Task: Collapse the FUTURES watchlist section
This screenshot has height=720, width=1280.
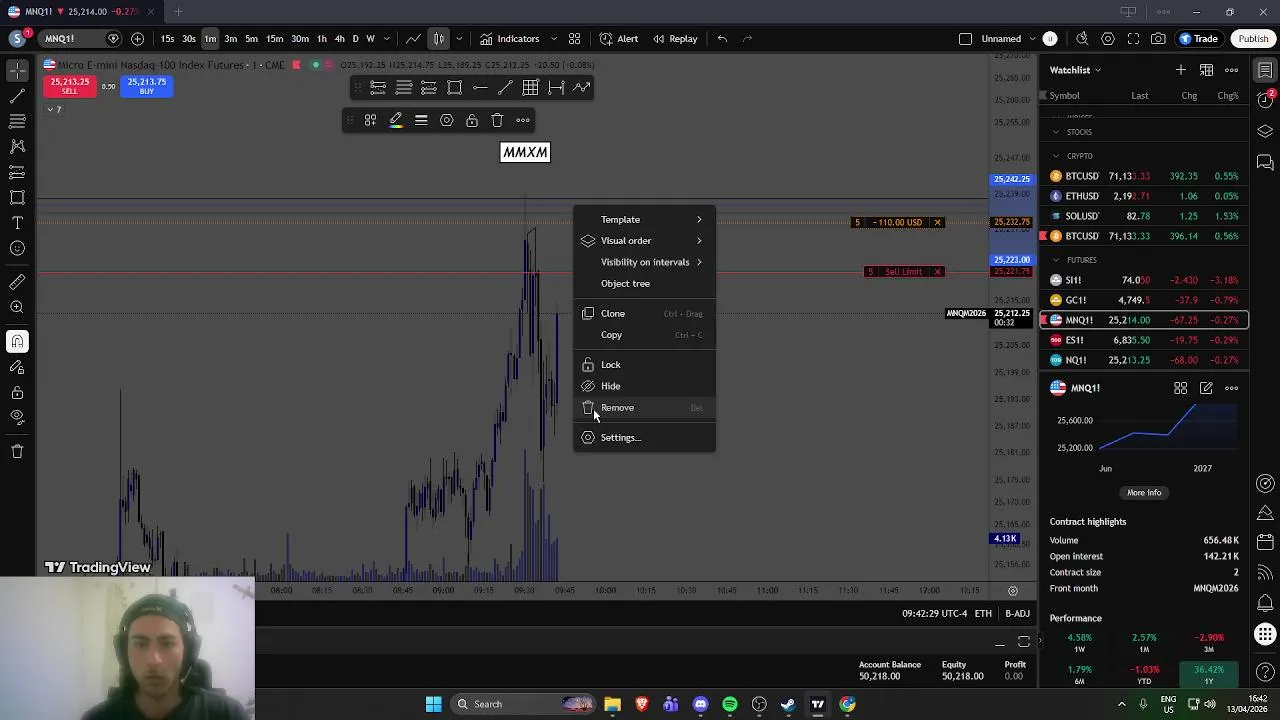Action: 1055,260
